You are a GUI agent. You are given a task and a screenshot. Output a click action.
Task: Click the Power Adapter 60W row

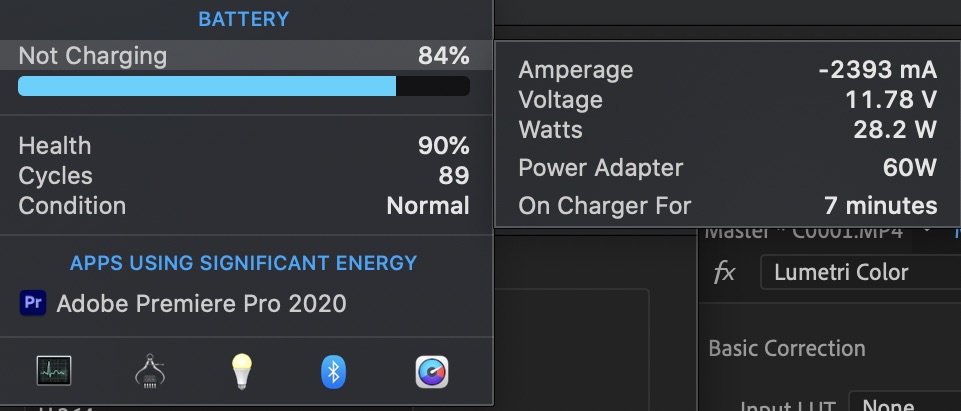pos(727,168)
